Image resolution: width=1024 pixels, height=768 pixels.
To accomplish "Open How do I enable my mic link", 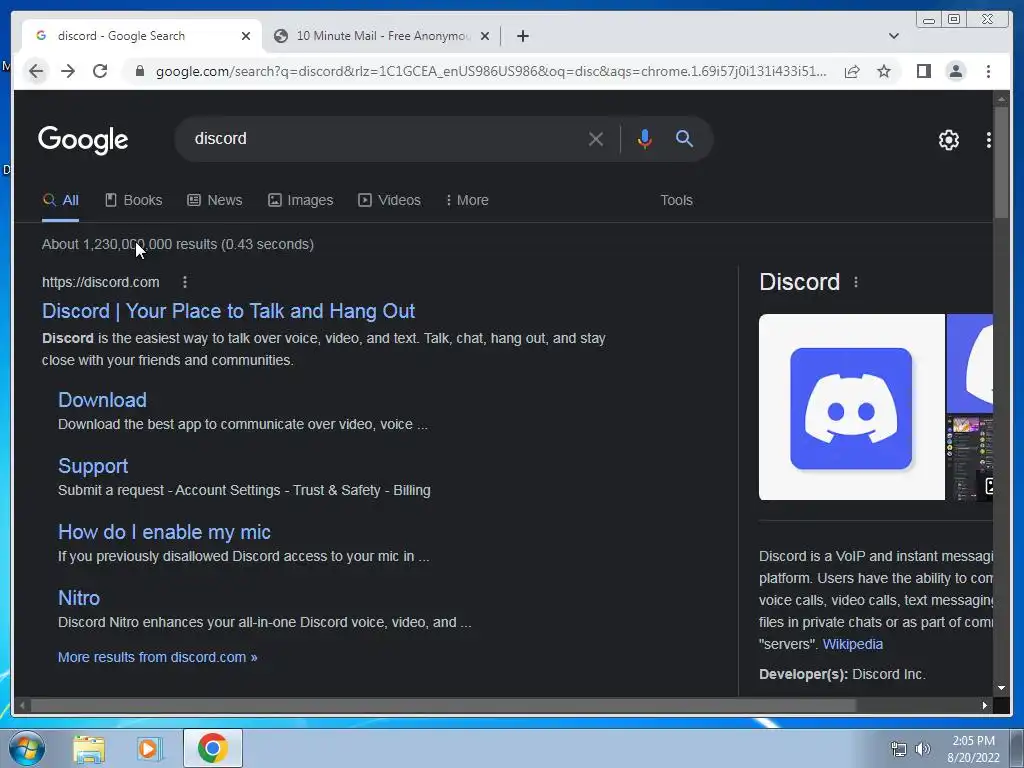I will coord(165,532).
